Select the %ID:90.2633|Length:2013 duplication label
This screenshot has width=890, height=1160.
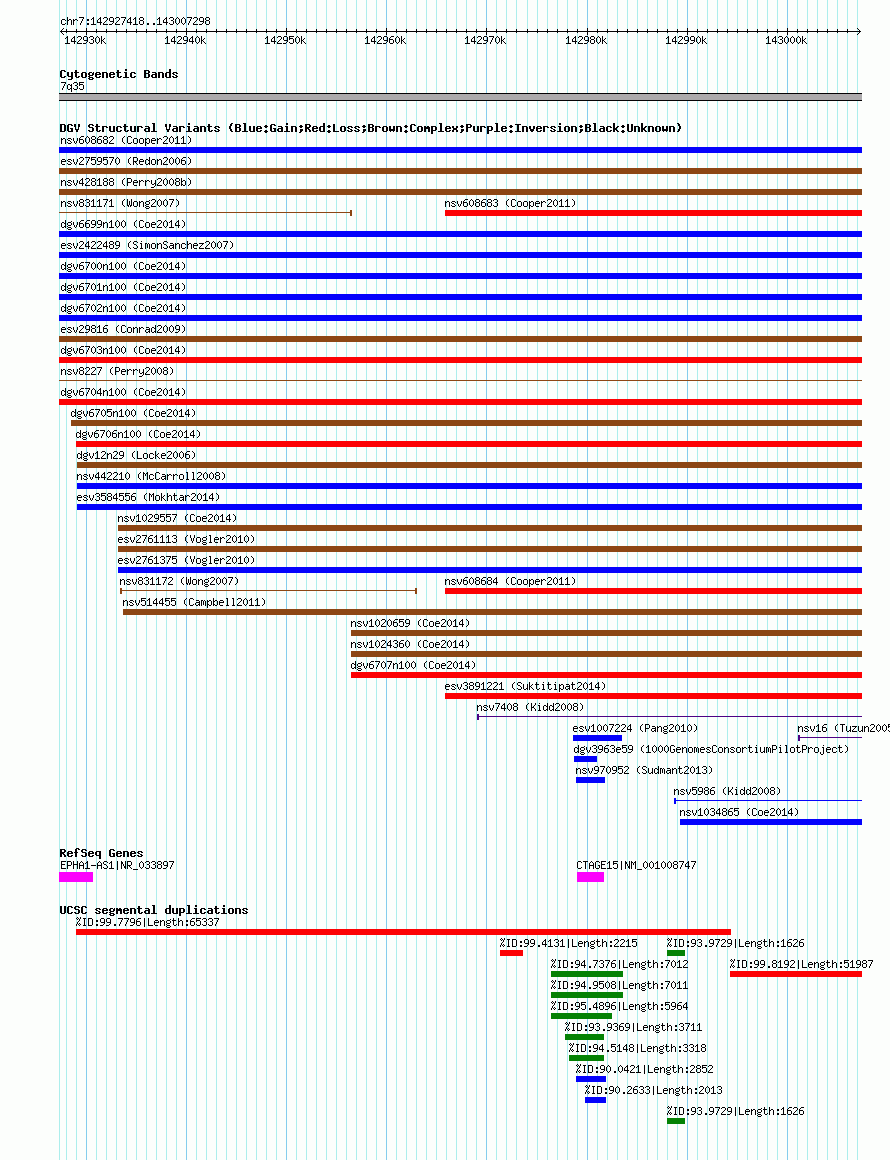[653, 1090]
